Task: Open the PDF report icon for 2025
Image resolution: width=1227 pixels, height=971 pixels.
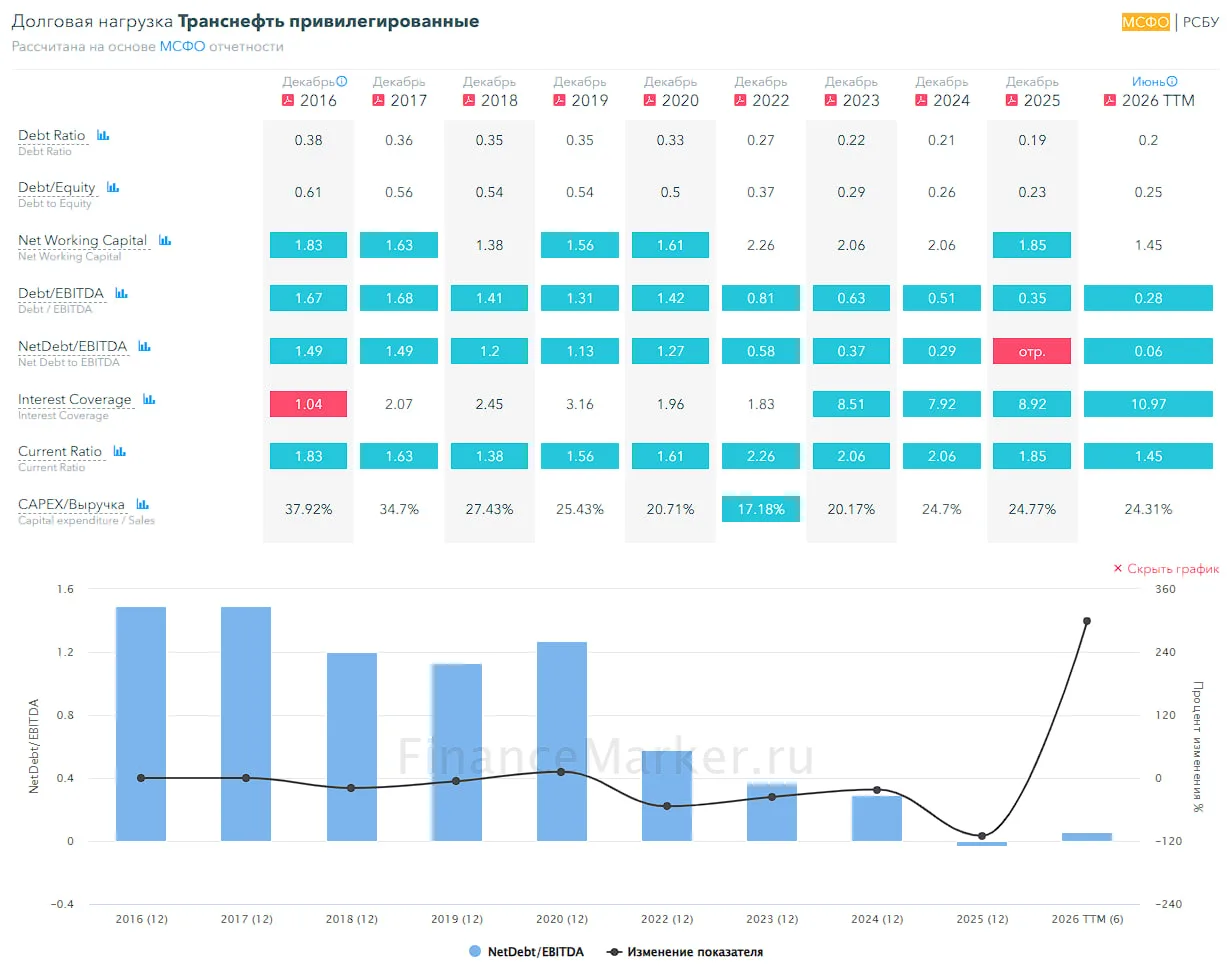Action: click(x=1012, y=100)
